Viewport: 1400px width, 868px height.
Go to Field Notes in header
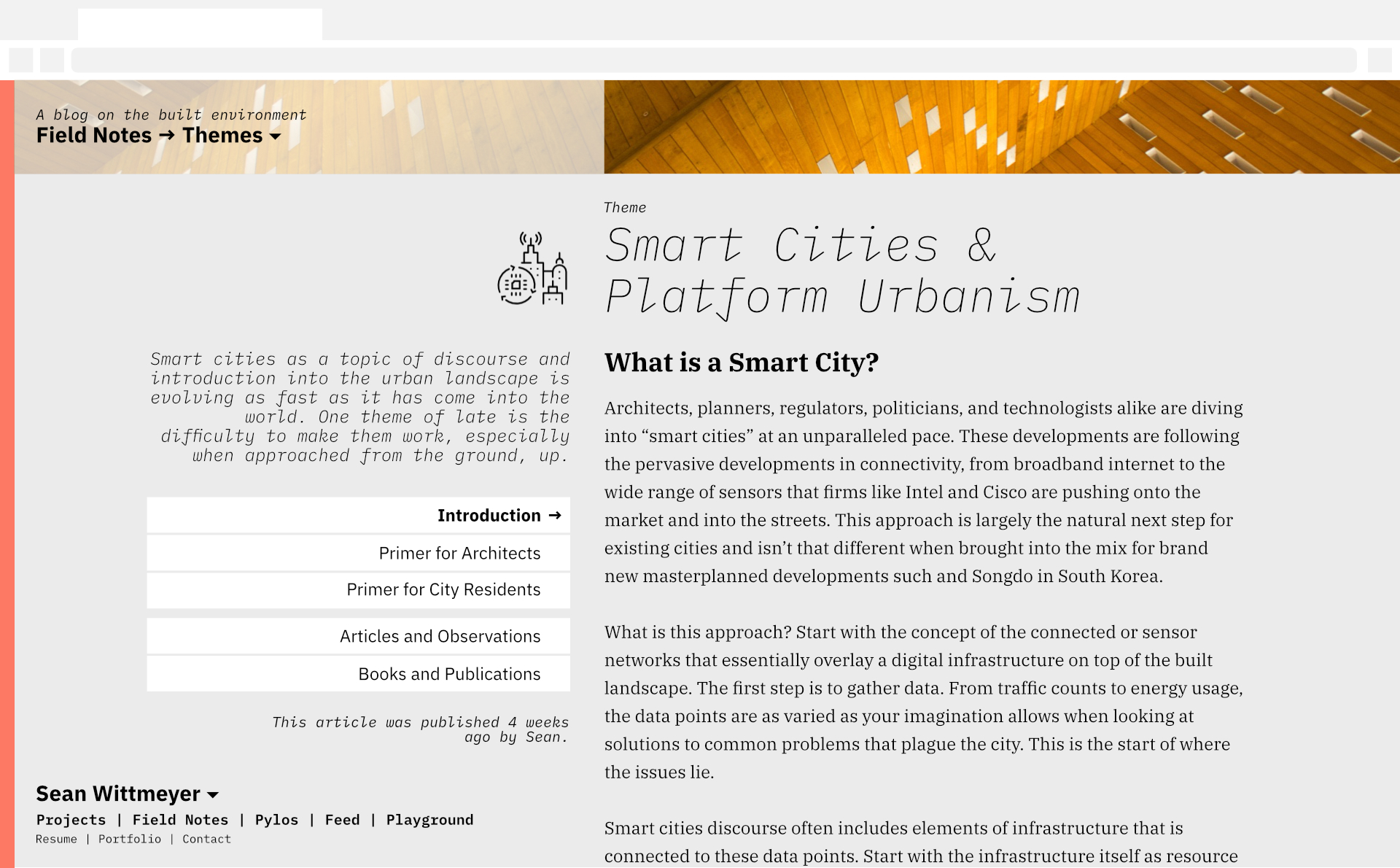pyautogui.click(x=94, y=136)
